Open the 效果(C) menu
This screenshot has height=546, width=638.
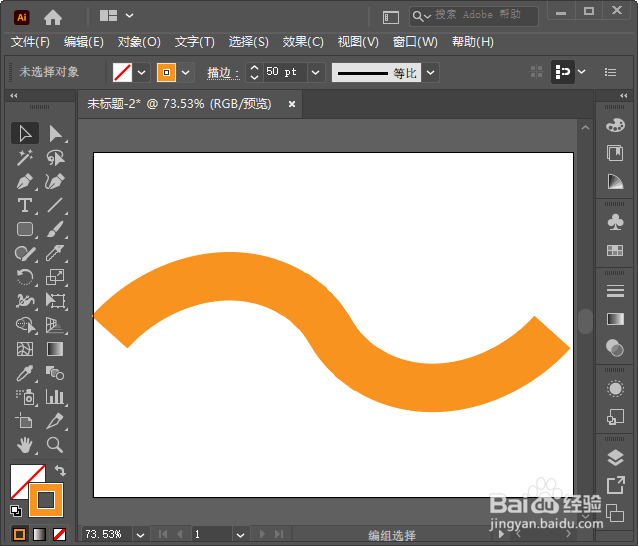[303, 42]
